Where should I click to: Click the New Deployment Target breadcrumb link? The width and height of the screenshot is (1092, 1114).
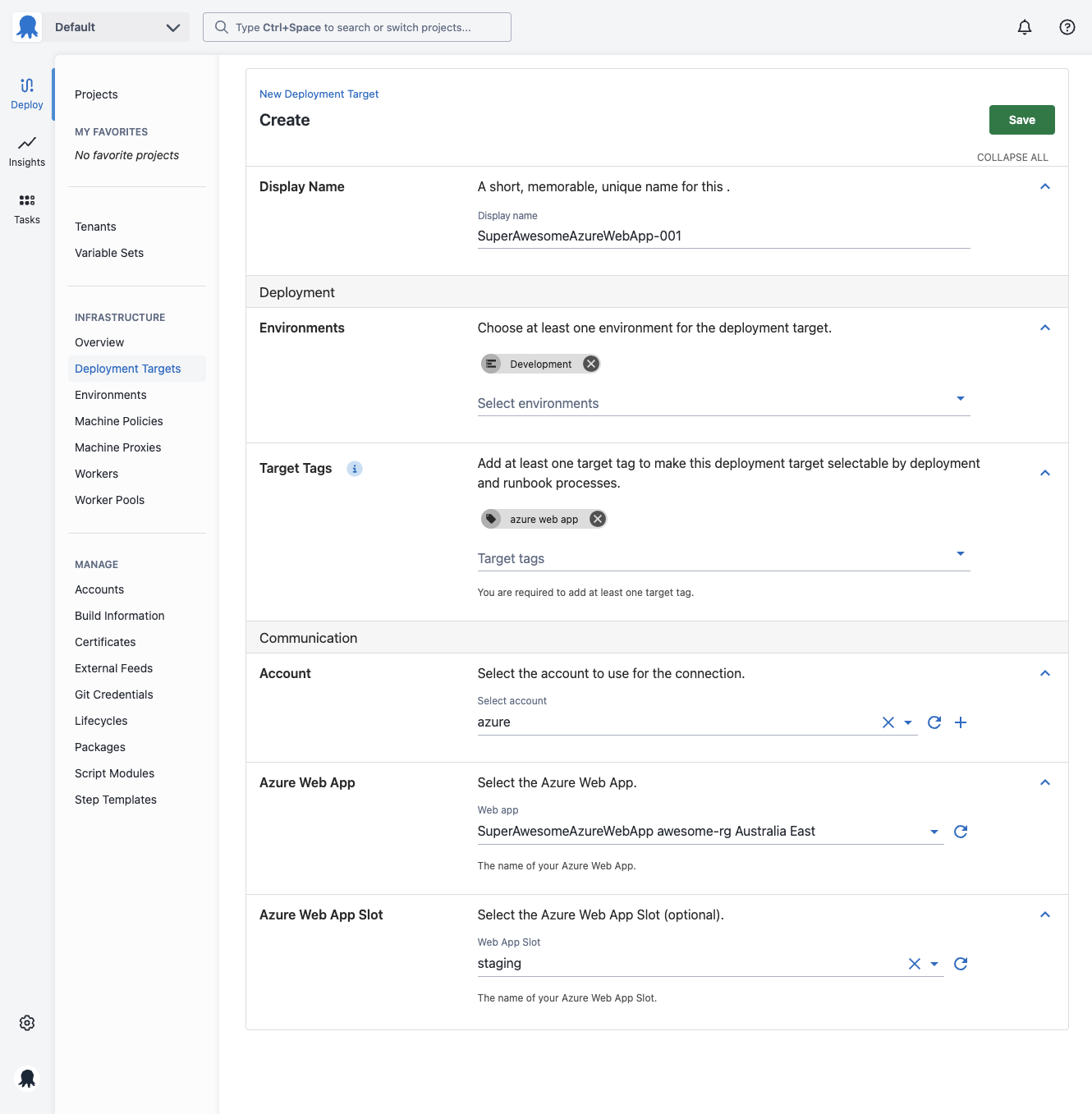tap(319, 94)
